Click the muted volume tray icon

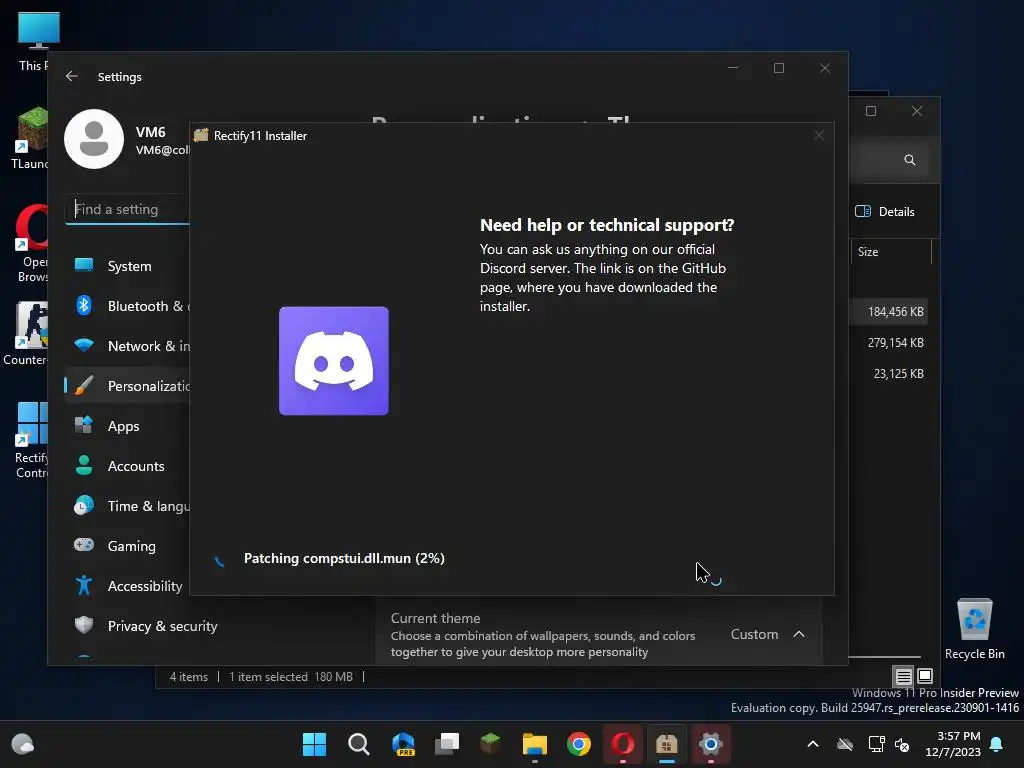902,744
